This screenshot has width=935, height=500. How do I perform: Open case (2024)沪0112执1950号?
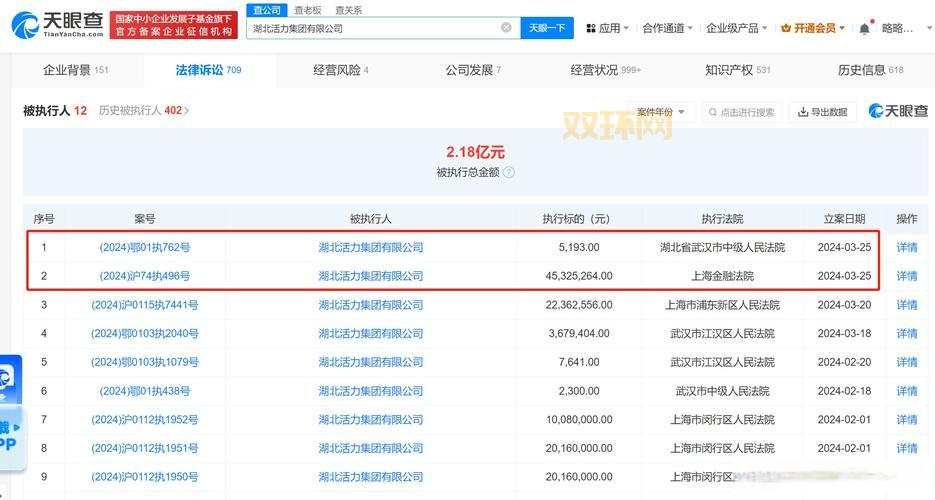[145, 477]
